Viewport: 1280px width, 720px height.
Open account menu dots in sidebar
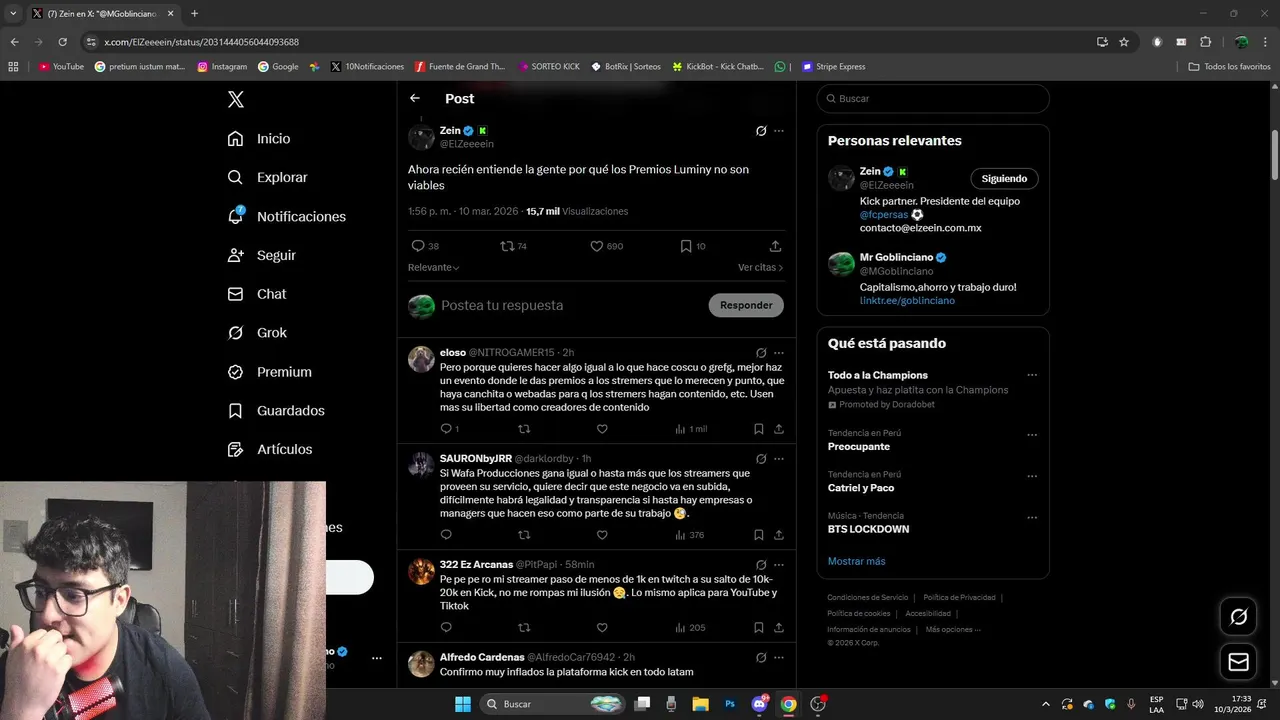click(377, 658)
